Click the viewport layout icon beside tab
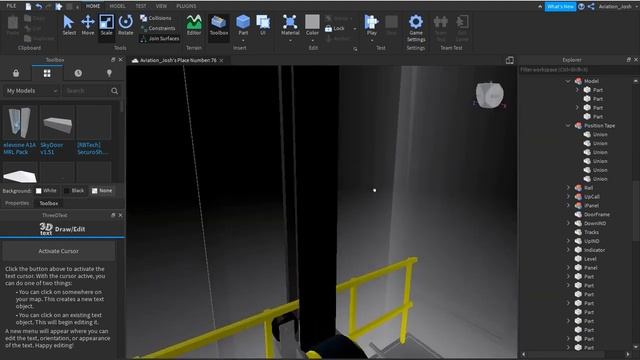This screenshot has height=360, width=640. (x=510, y=60)
